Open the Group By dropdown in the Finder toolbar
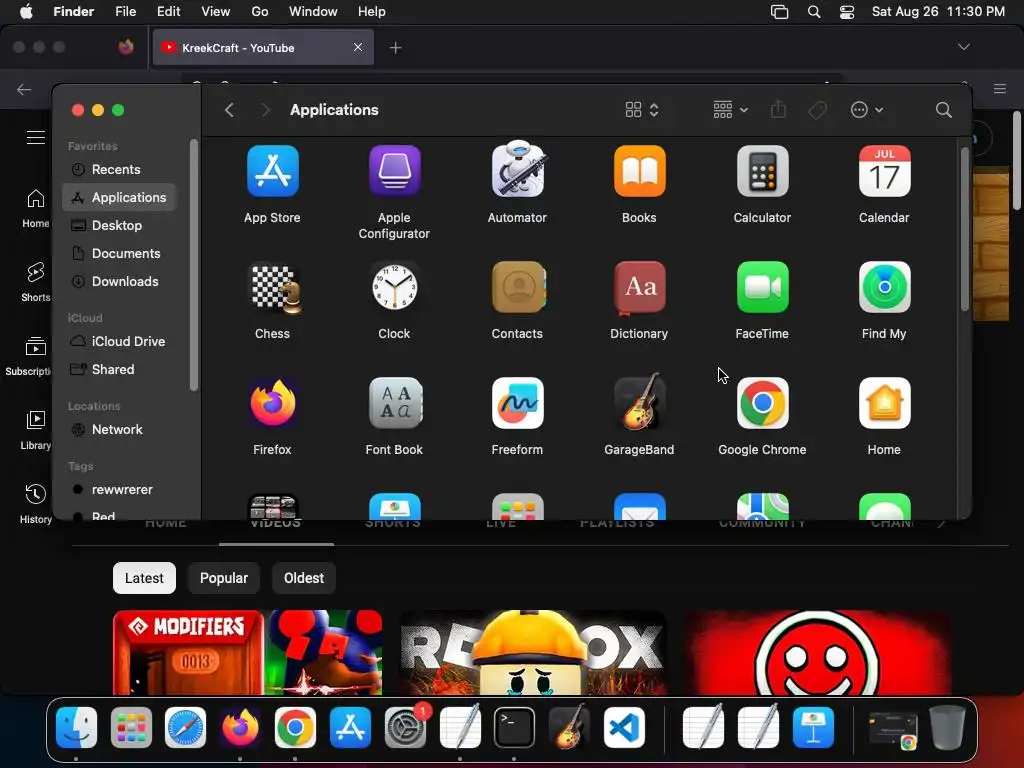The height and width of the screenshot is (768, 1024). coord(730,110)
